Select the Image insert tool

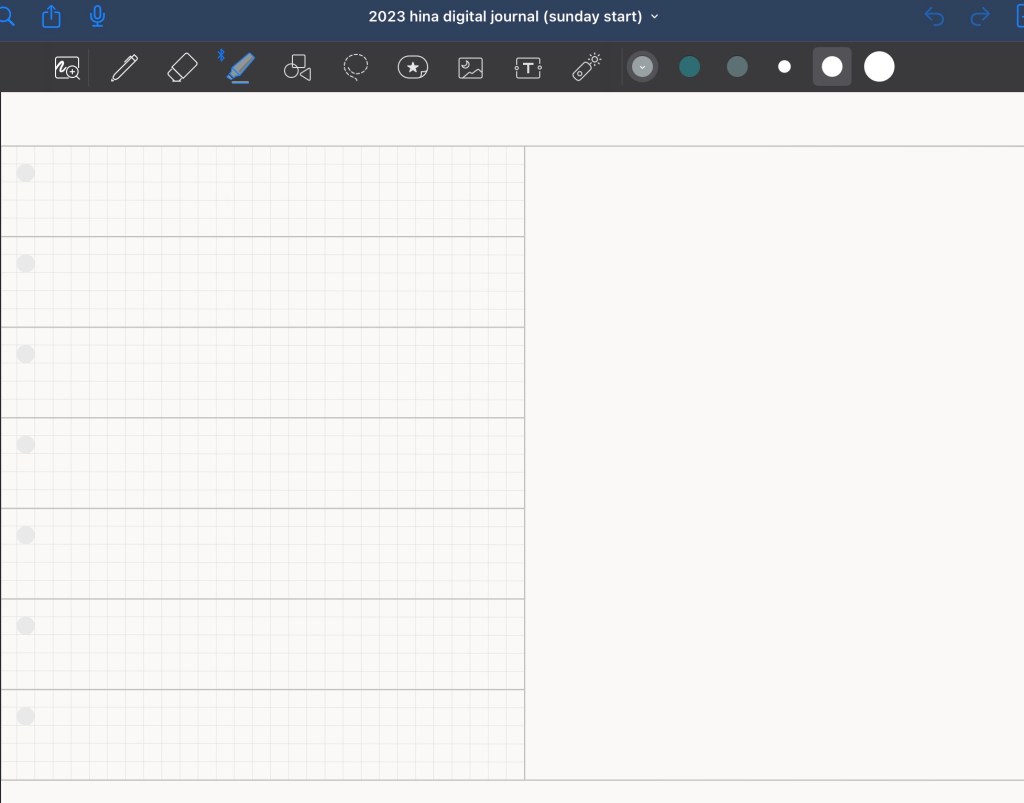(470, 68)
